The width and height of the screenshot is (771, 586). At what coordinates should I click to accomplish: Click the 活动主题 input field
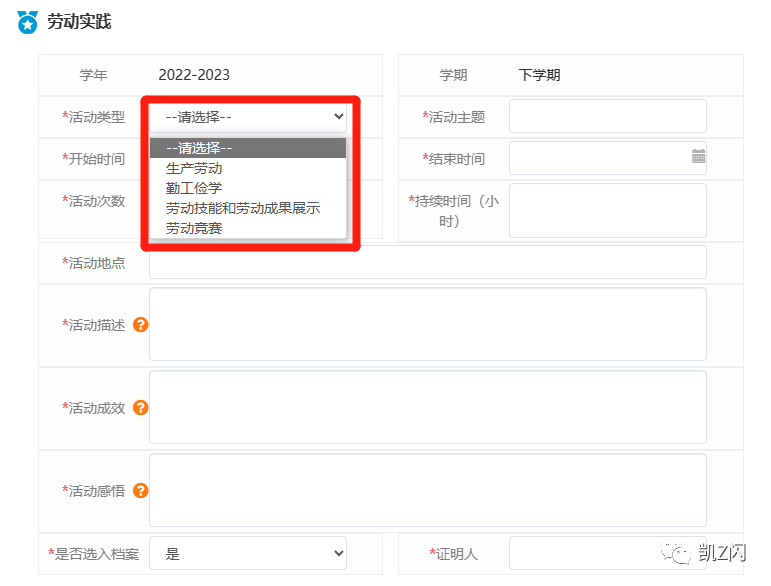(607, 116)
